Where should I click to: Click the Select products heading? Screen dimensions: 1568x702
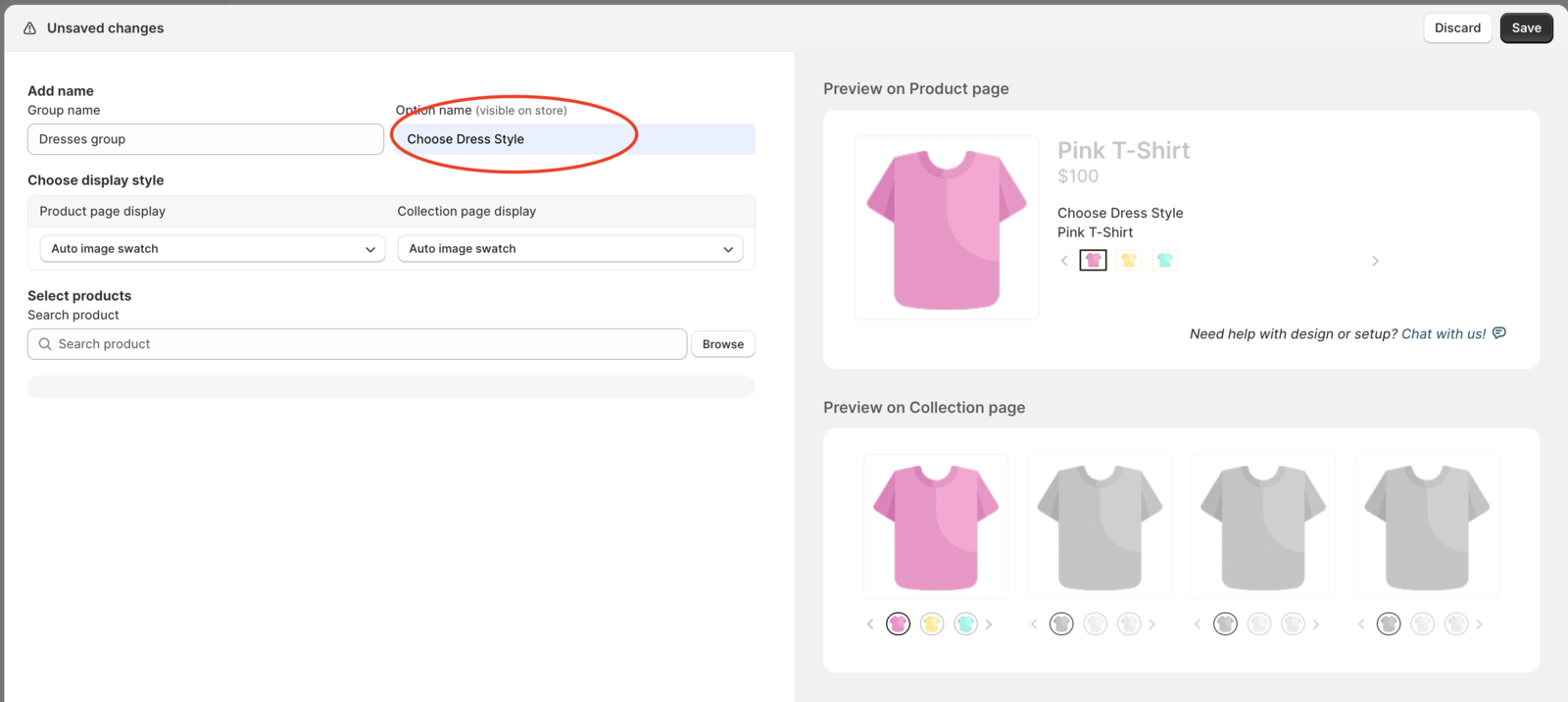[79, 295]
